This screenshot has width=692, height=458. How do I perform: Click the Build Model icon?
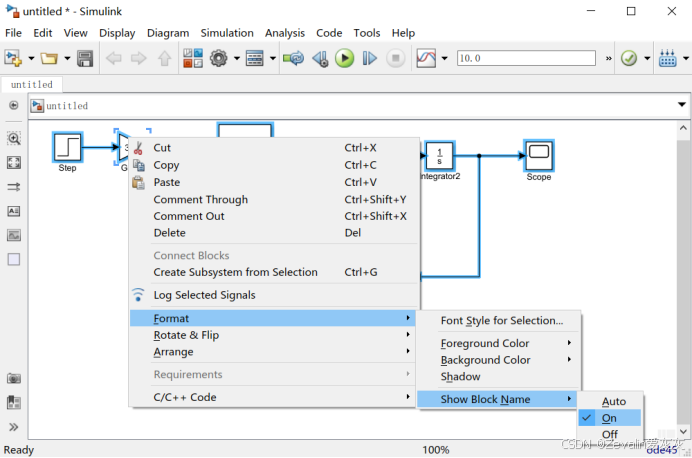pos(667,58)
